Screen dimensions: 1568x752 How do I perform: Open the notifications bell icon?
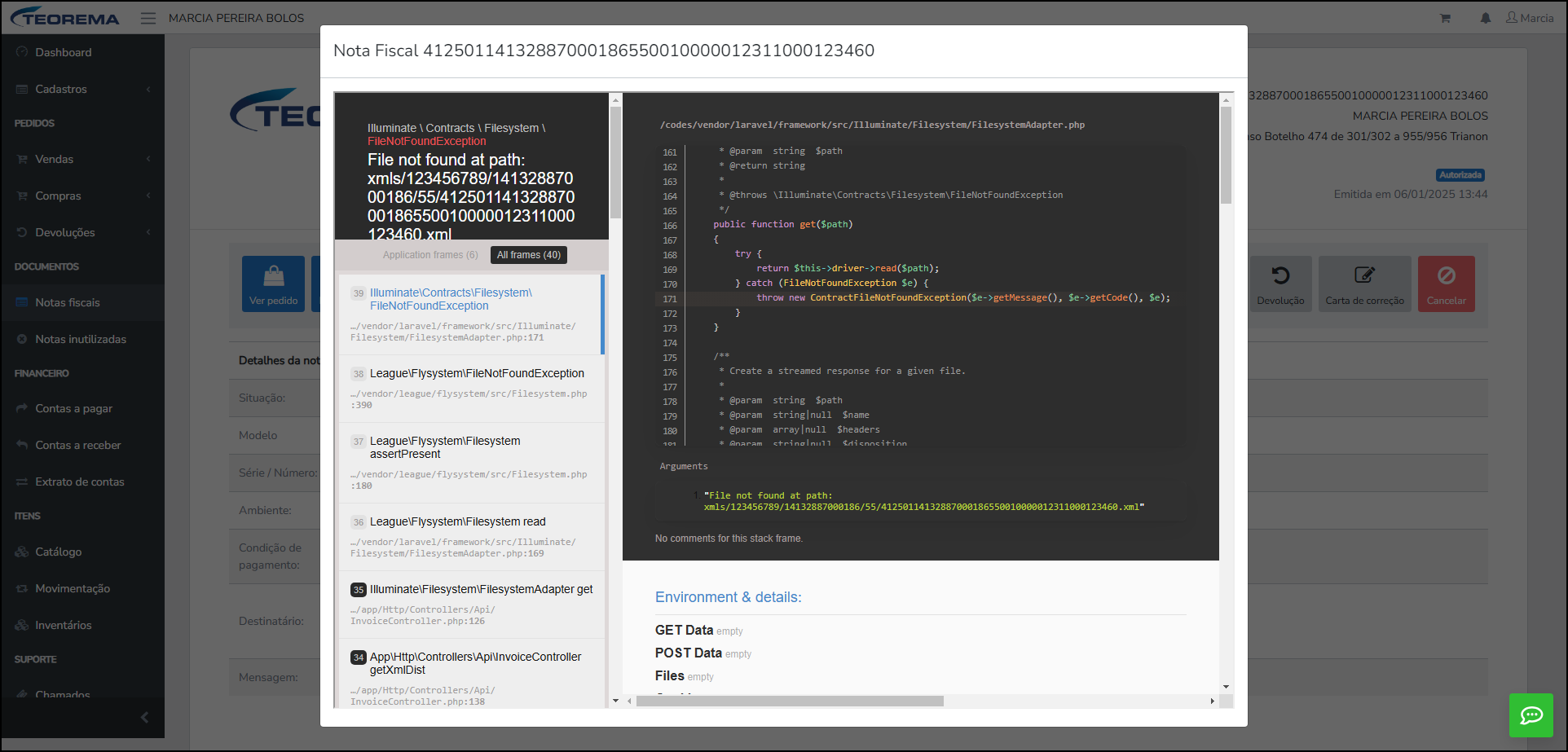tap(1486, 18)
